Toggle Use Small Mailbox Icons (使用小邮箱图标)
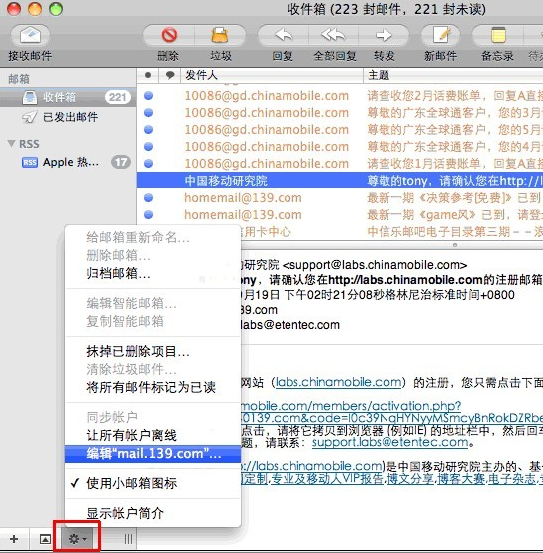 153,483
